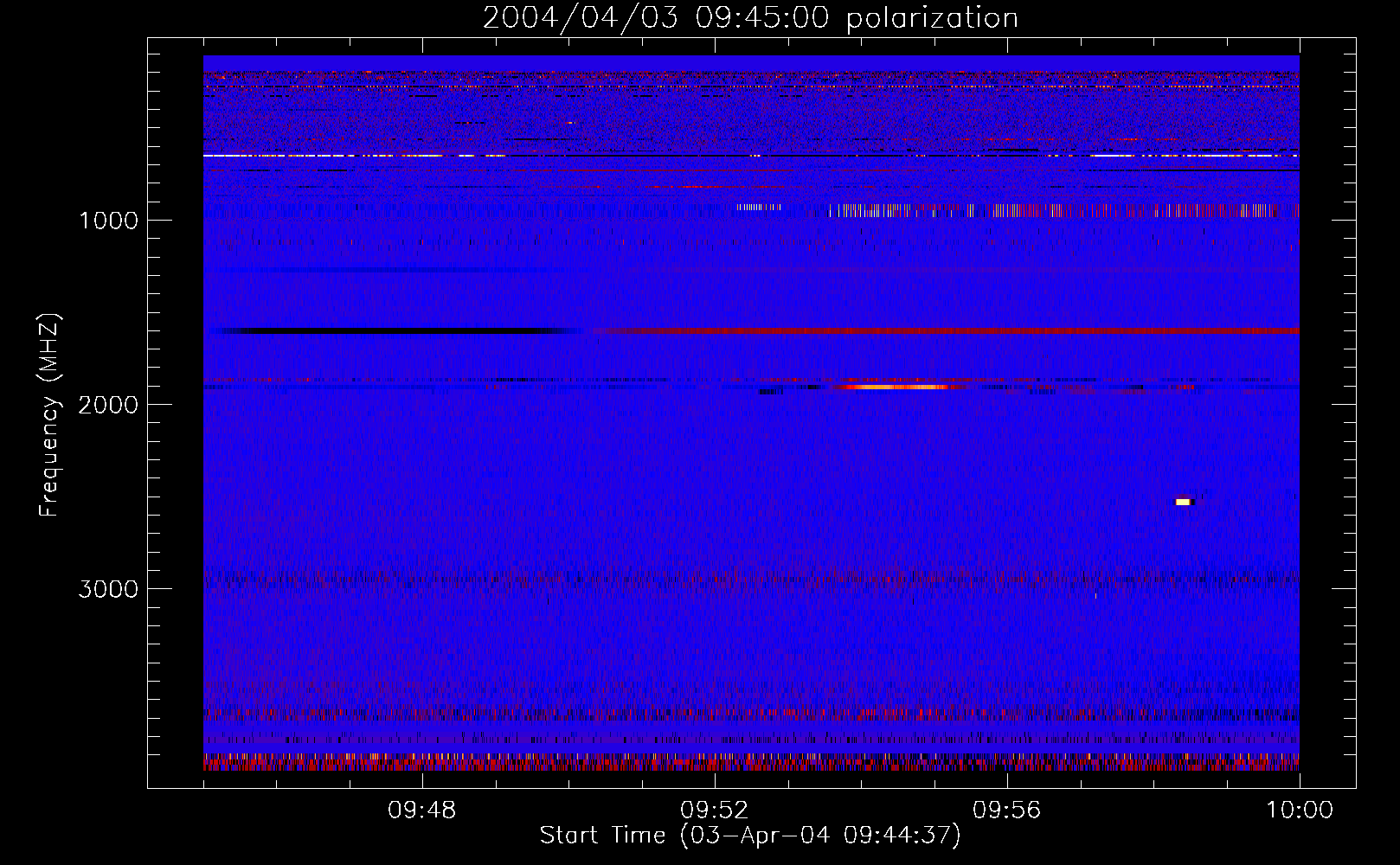This screenshot has width=1400, height=865.
Task: Click the 'Frequency (MHZ)' axis label
Action: point(50,414)
